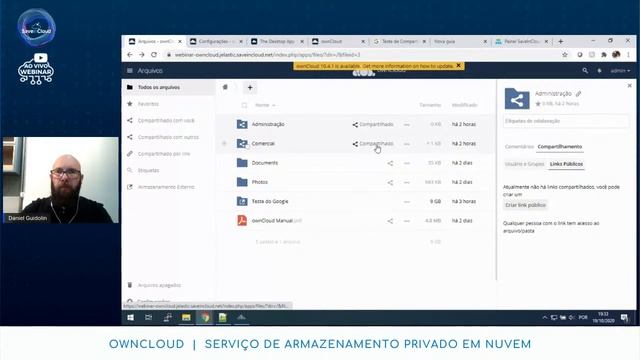Open the Comercial shared folder icon
Viewport: 640px width, 360px height.
242,143
